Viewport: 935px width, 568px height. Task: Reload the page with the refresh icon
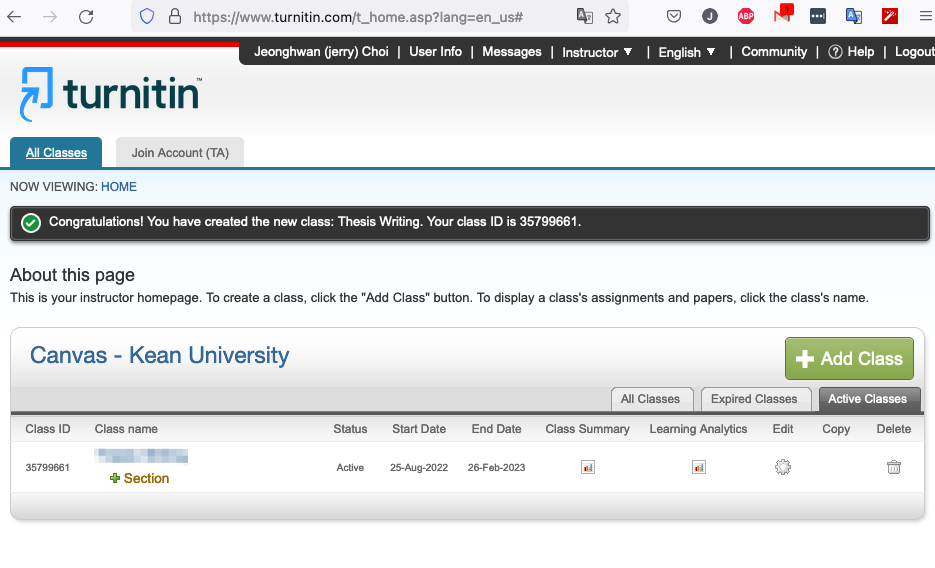pyautogui.click(x=86, y=17)
